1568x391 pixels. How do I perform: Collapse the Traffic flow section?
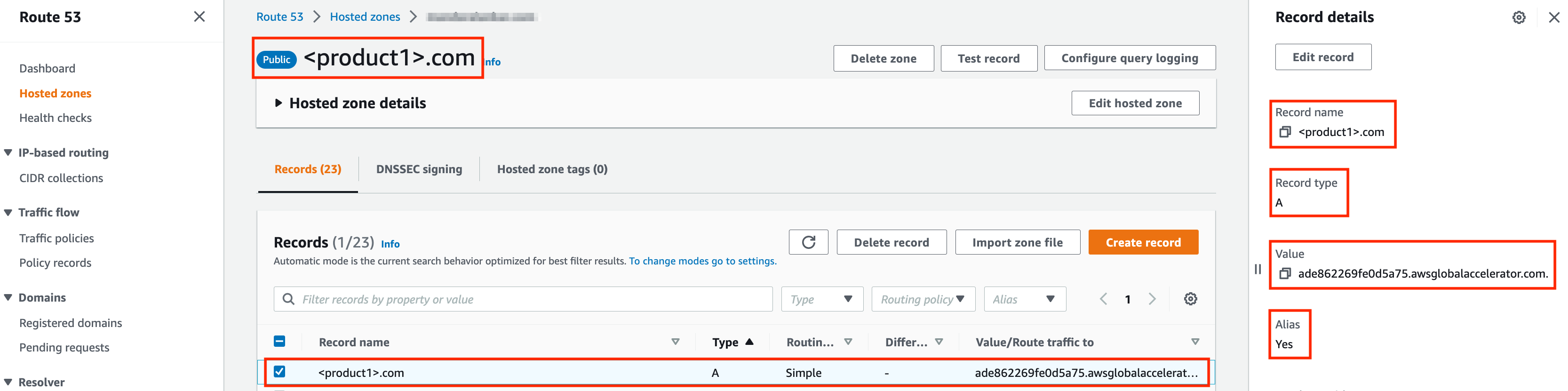[x=8, y=213]
